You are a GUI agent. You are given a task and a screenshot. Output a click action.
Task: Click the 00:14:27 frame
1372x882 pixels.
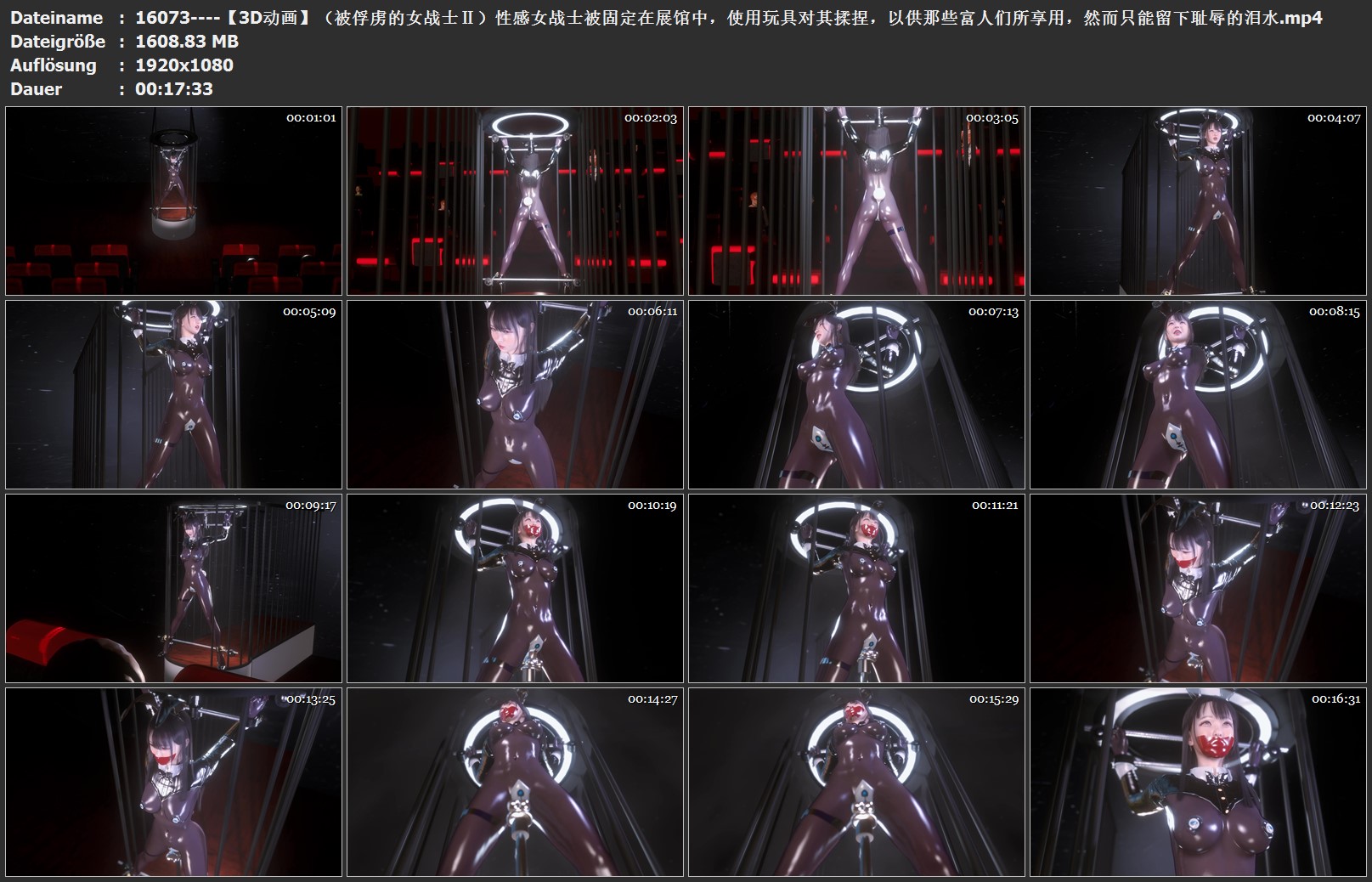[x=515, y=782]
